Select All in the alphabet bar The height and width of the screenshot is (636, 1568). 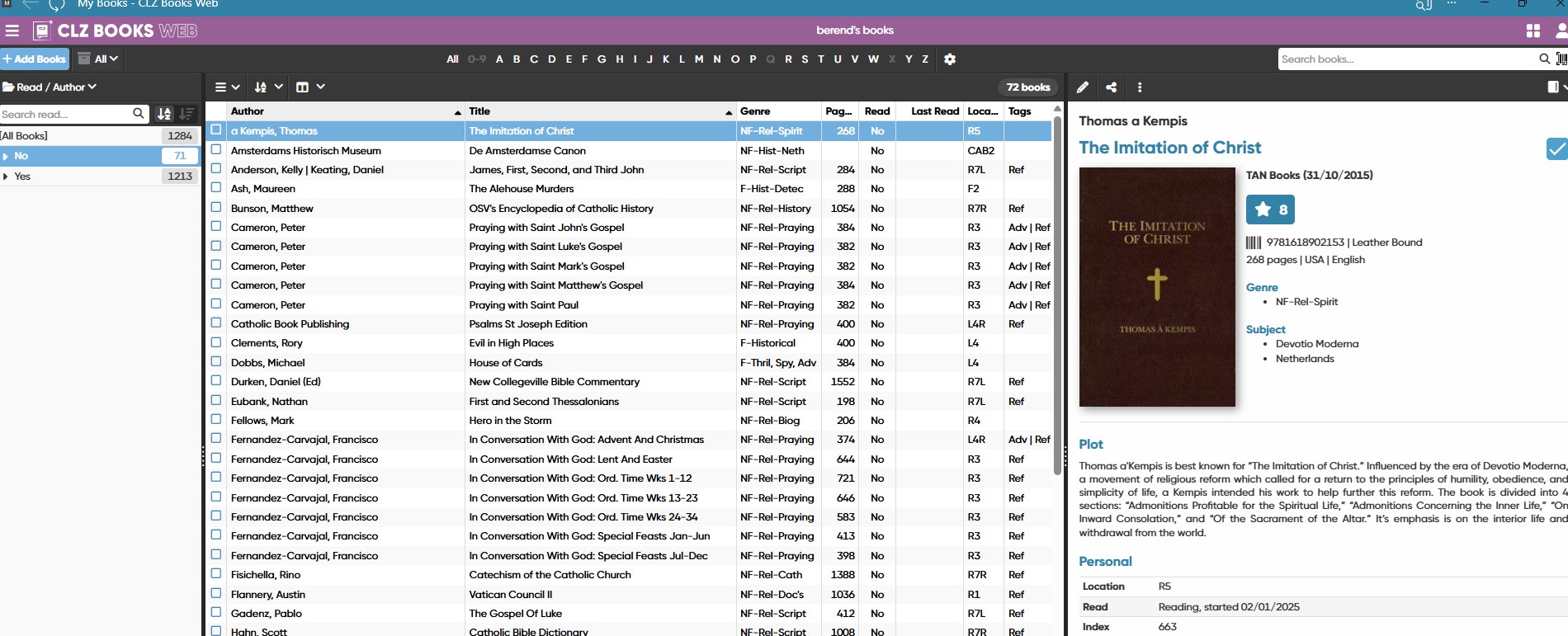452,59
